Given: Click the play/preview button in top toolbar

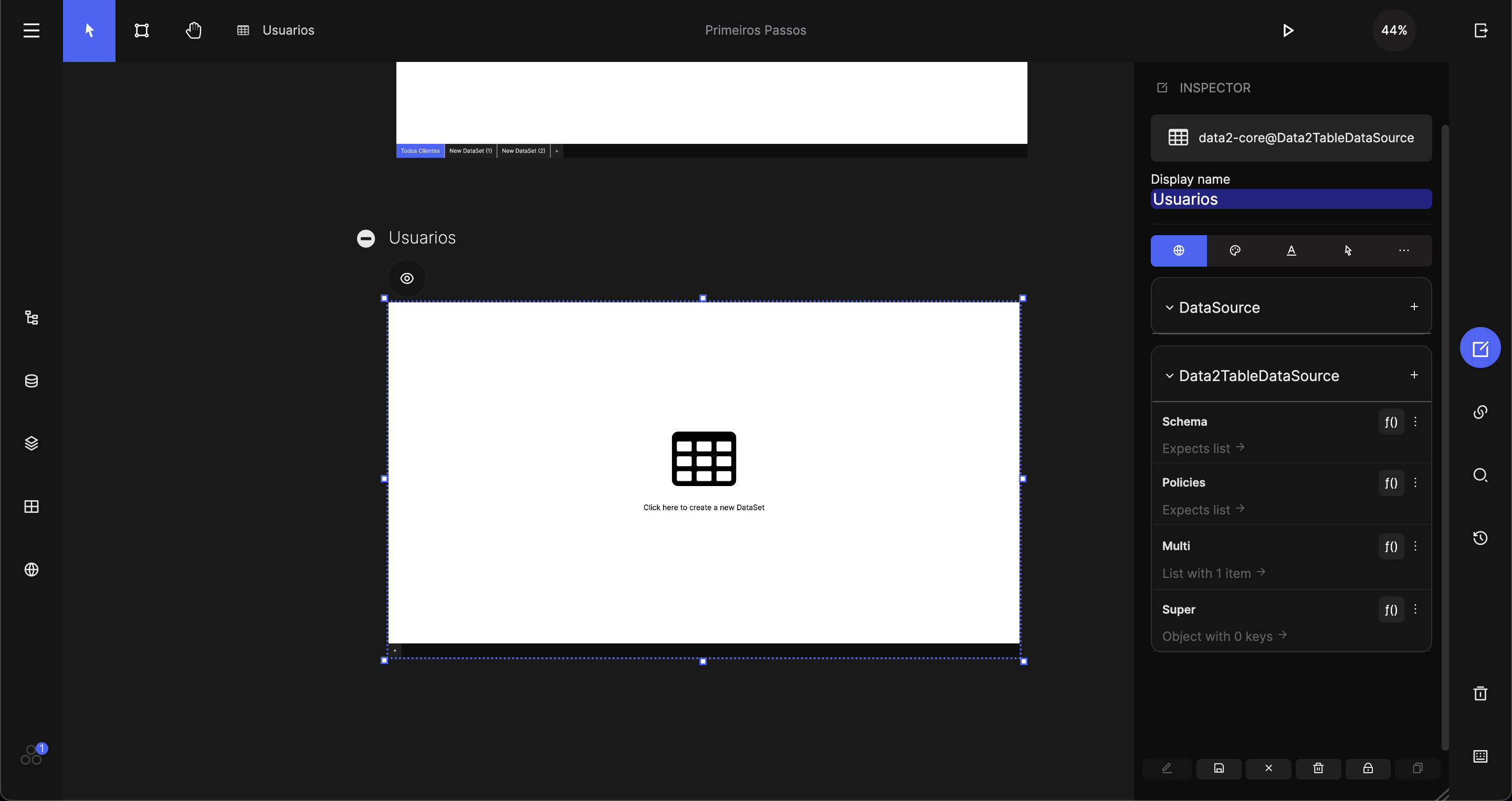Looking at the screenshot, I should pyautogui.click(x=1289, y=30).
